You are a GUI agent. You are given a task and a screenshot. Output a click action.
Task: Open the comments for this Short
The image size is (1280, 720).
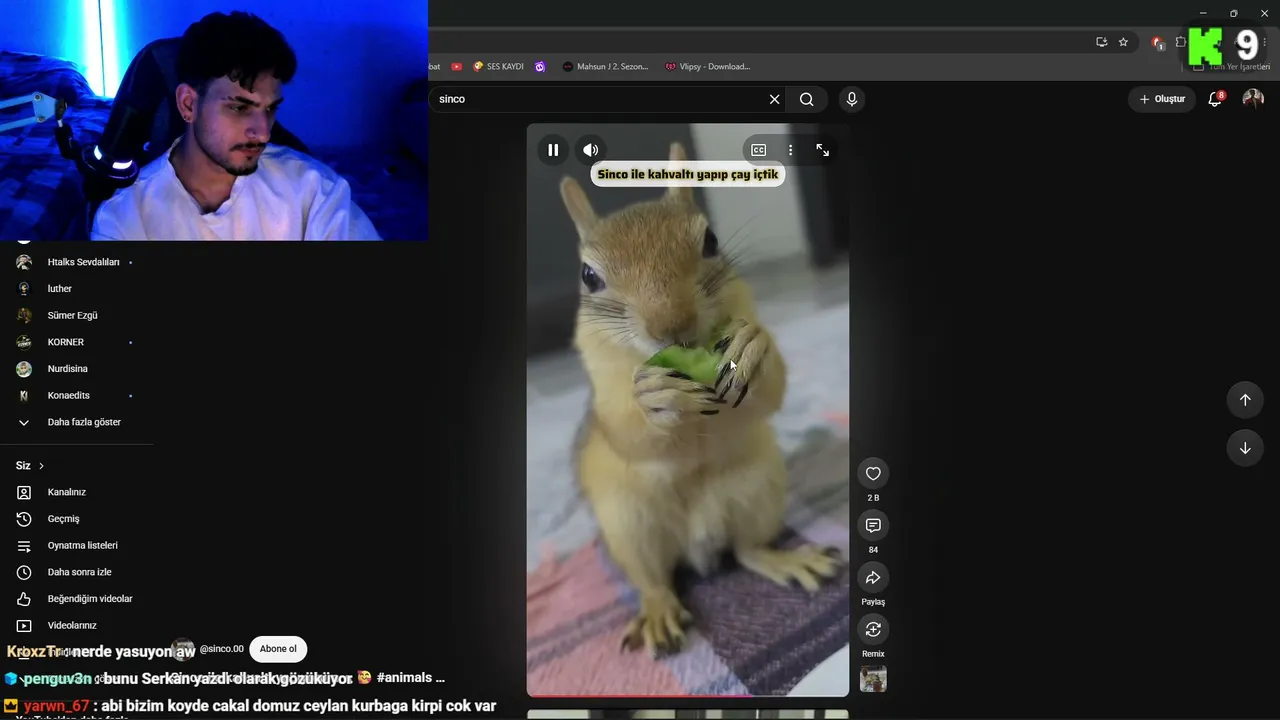tap(873, 526)
